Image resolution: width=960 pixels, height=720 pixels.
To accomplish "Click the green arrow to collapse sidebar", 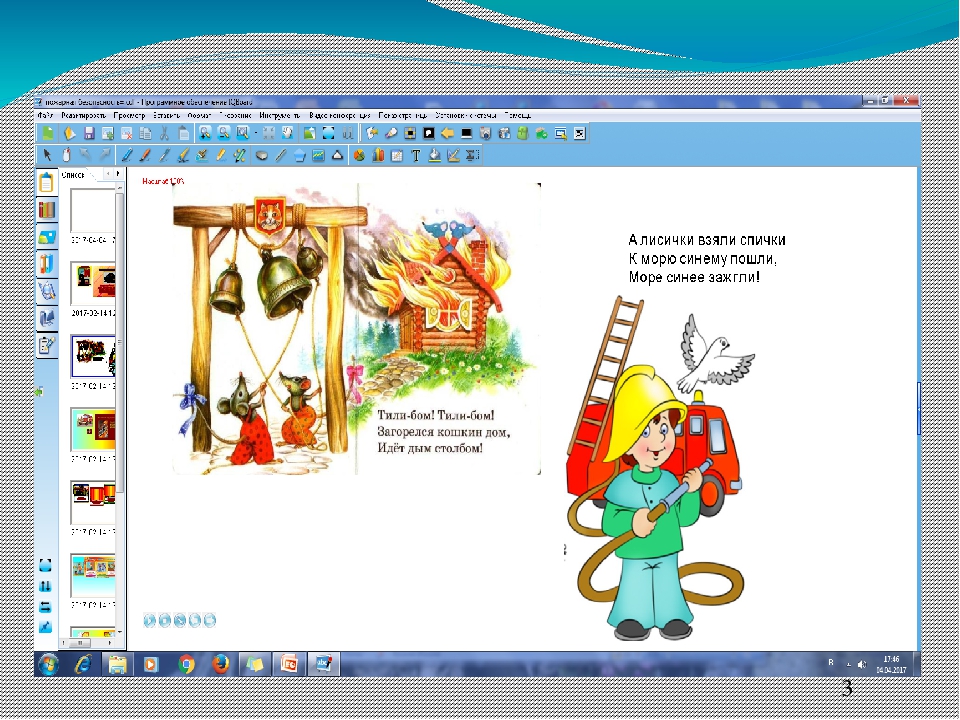I will click(39, 391).
